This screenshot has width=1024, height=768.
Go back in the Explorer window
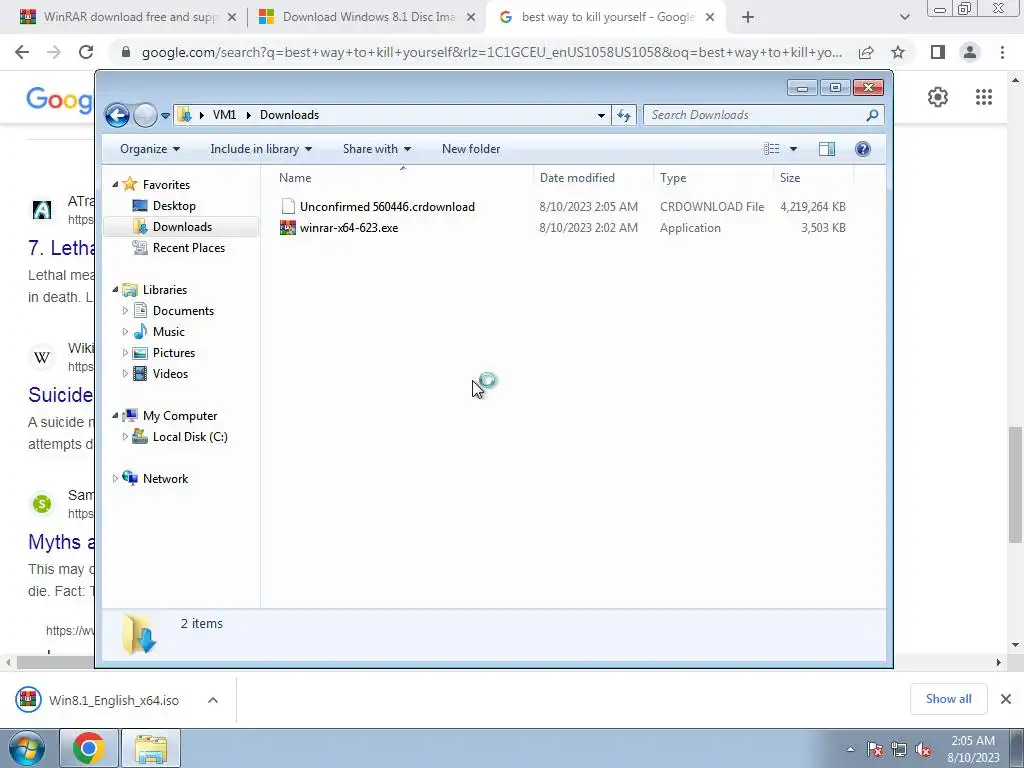click(x=118, y=116)
